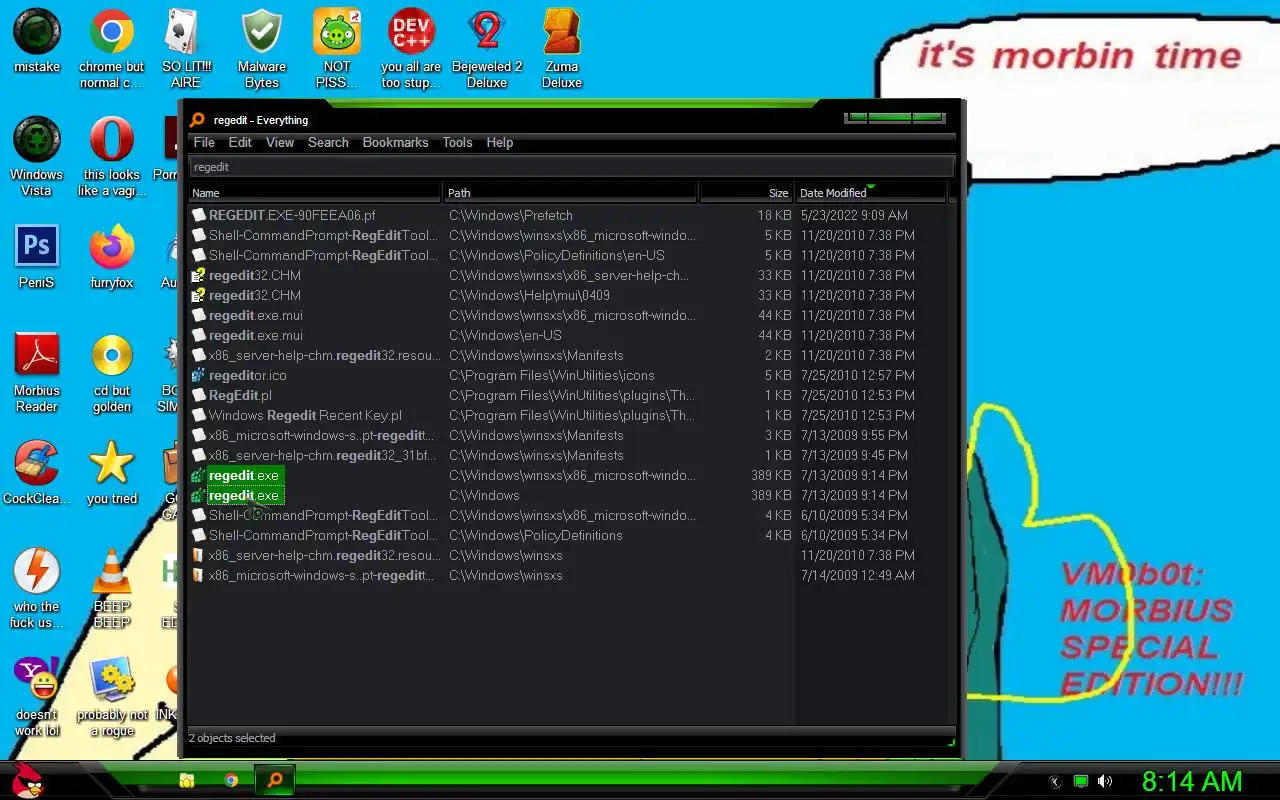
Task: Open the Edit menu
Action: coord(240,142)
